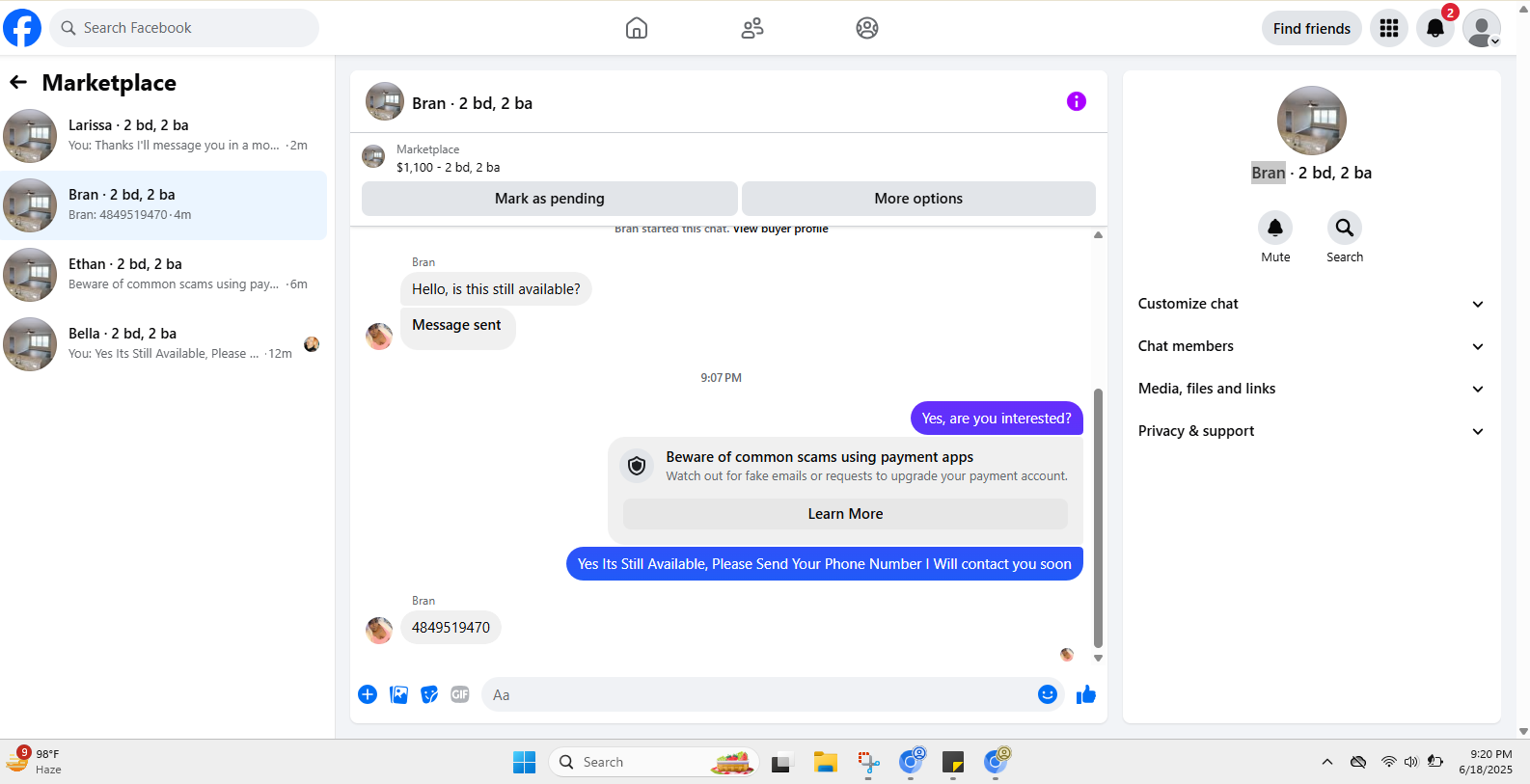Click the seen-receipt avatar below the chat
Image resolution: width=1530 pixels, height=784 pixels.
click(1067, 655)
